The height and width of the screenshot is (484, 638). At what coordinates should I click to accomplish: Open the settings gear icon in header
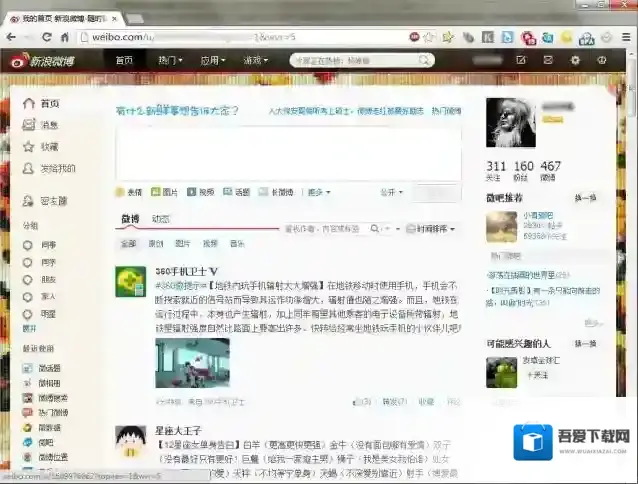(x=575, y=60)
